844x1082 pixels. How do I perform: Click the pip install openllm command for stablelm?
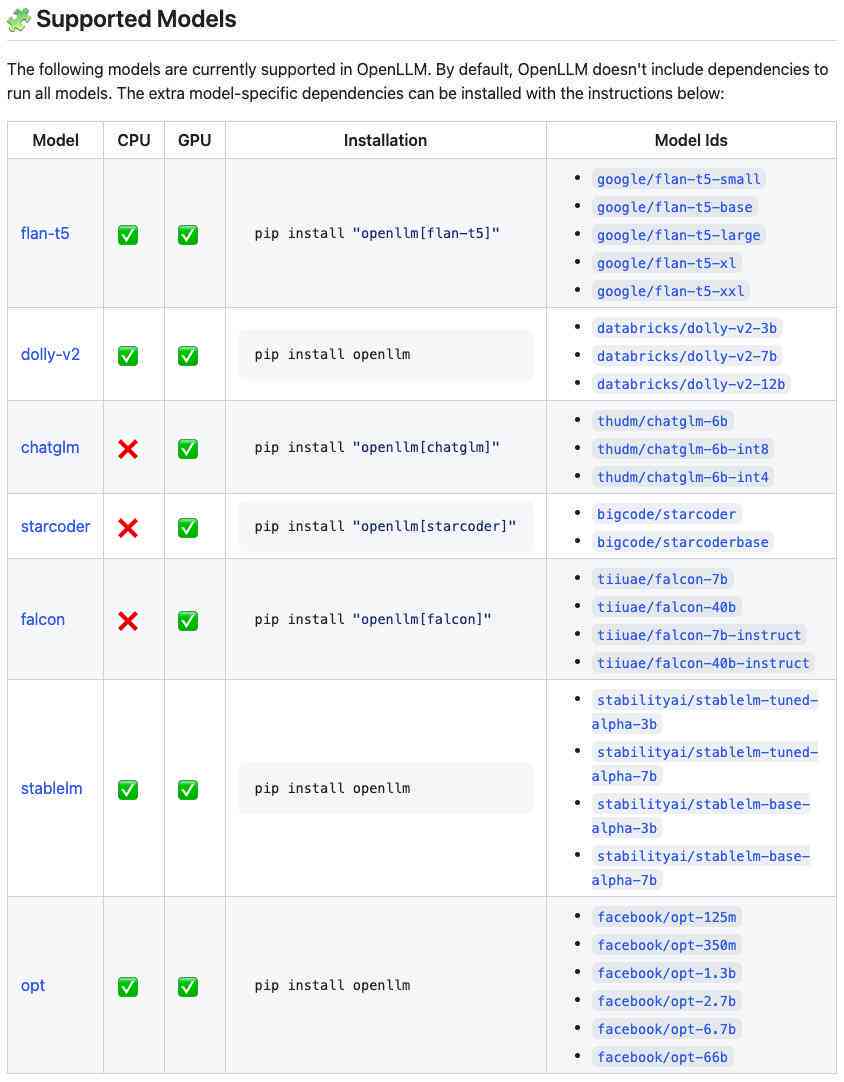332,788
